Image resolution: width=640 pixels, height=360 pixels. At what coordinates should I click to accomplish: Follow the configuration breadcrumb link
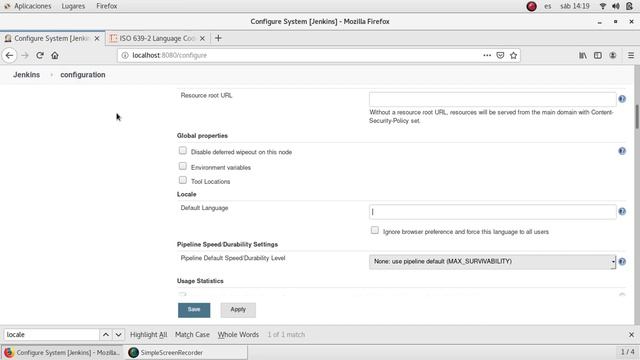pyautogui.click(x=83, y=75)
